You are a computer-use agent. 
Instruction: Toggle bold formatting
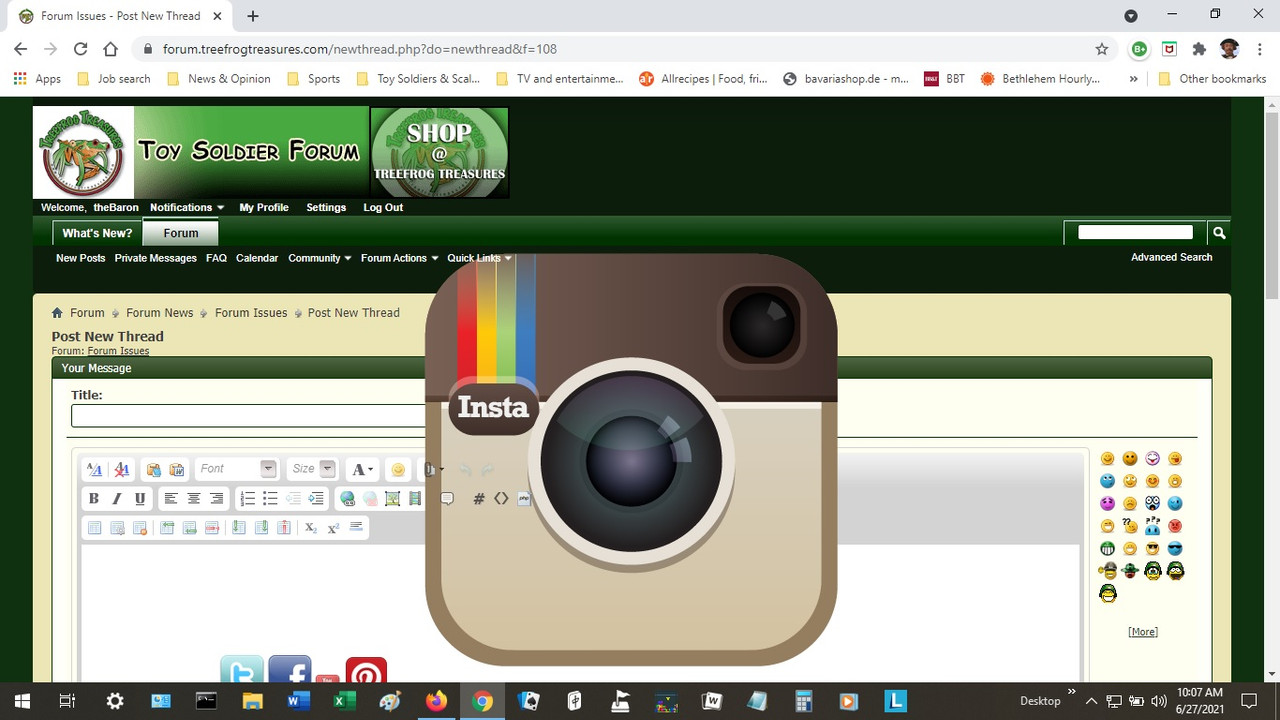(94, 498)
